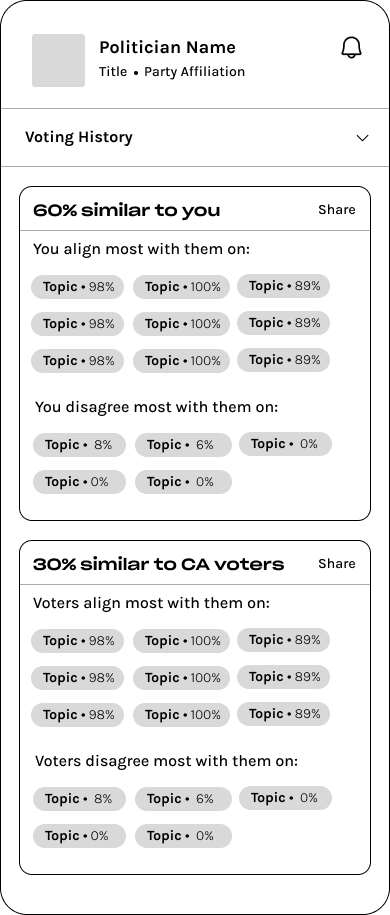
Task: Pick top-row Topic 98% under "You align most"
Action: point(78,287)
